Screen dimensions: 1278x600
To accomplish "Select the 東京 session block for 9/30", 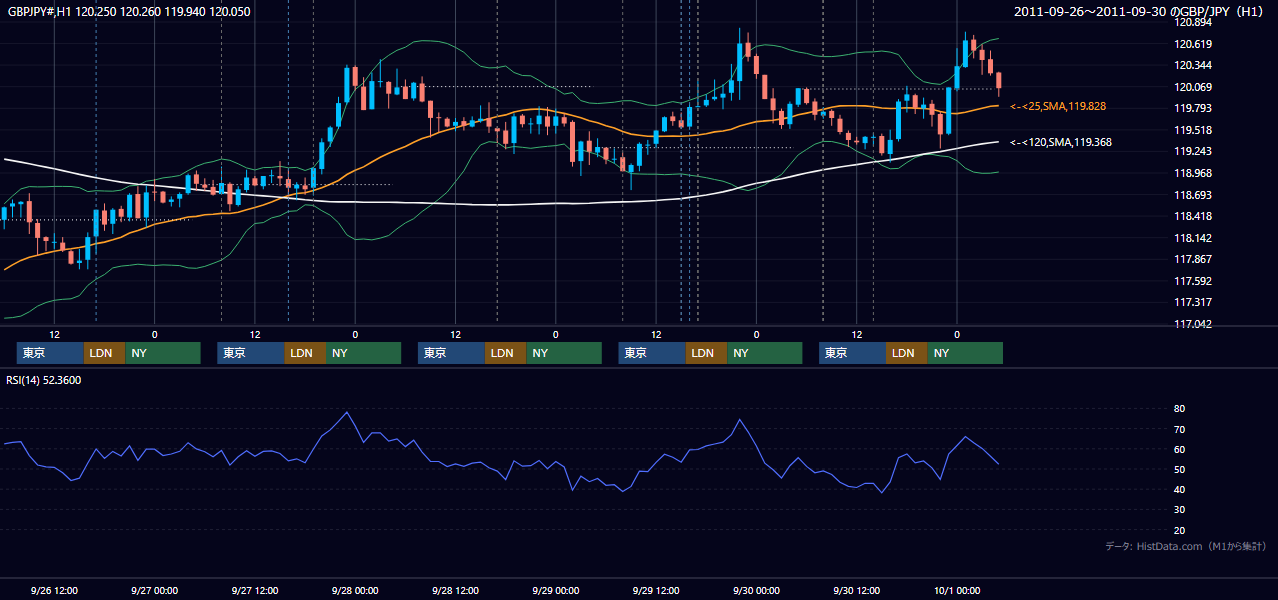I will point(852,353).
